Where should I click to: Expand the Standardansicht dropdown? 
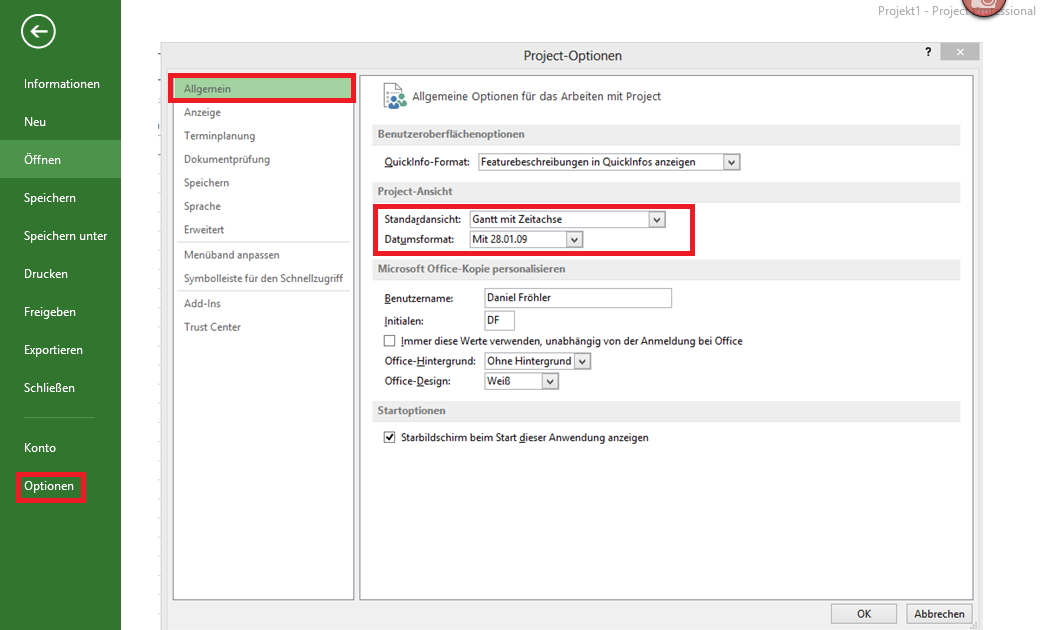point(657,220)
